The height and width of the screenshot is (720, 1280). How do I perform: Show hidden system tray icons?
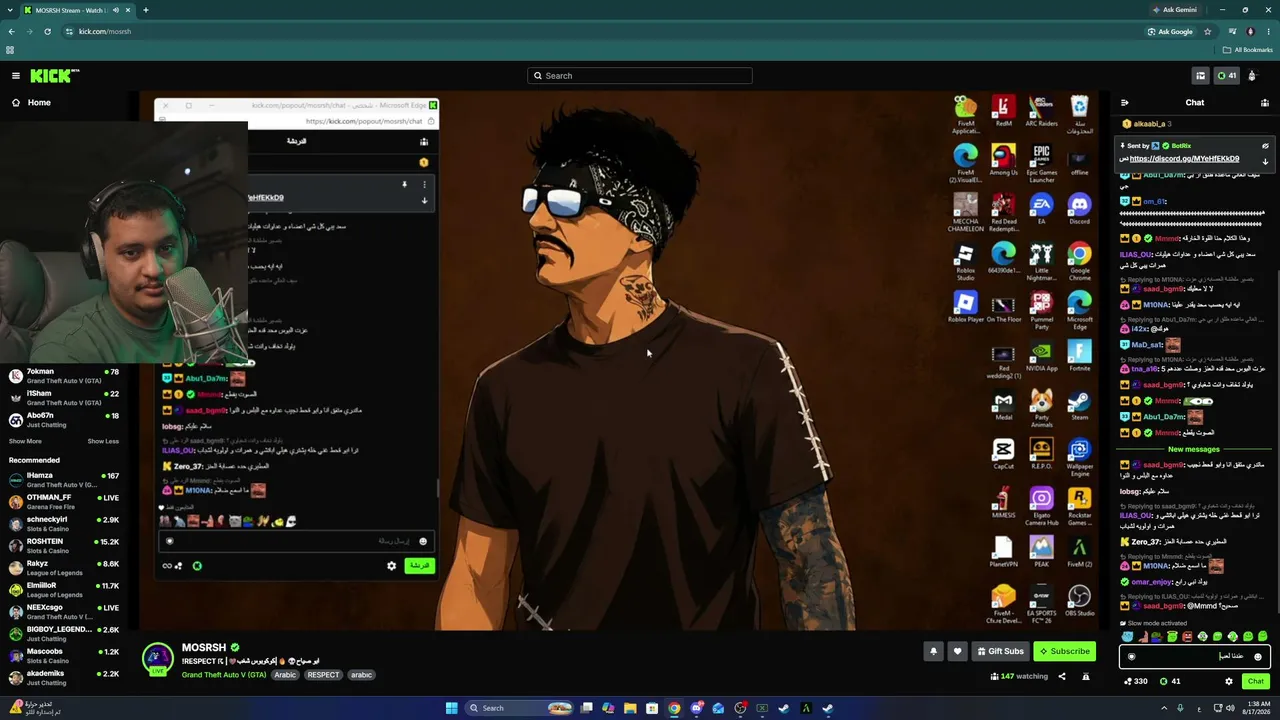tap(1164, 708)
